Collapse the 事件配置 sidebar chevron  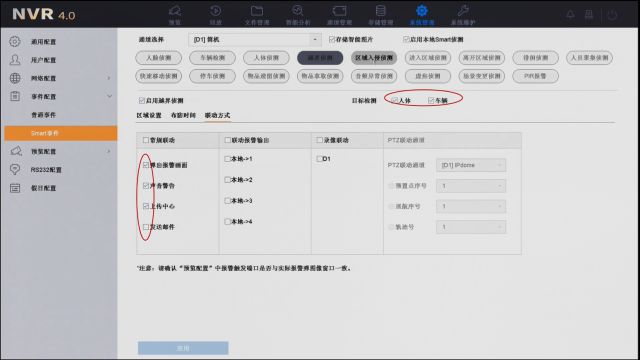click(x=109, y=96)
